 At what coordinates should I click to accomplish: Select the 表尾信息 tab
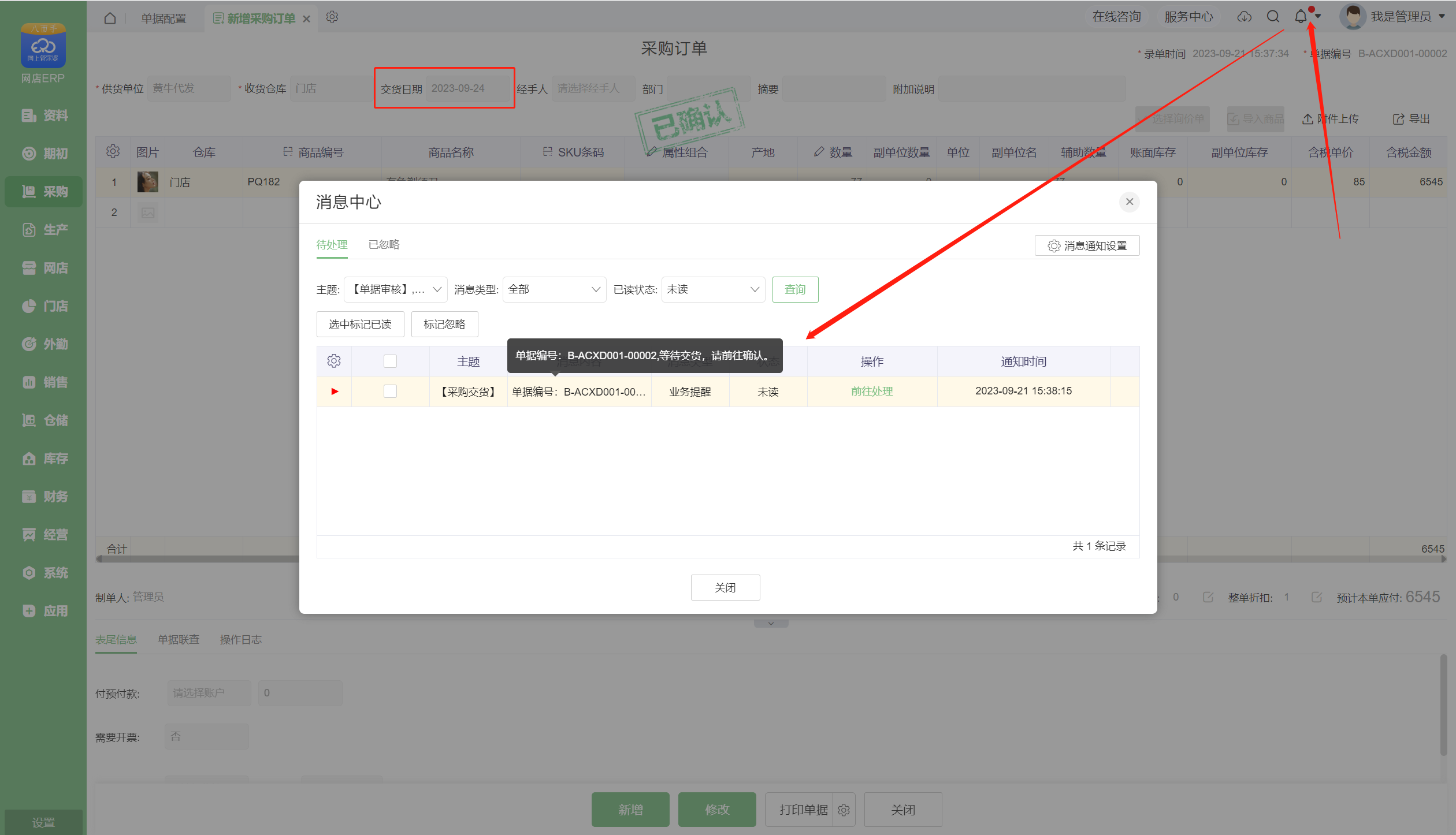coord(116,639)
